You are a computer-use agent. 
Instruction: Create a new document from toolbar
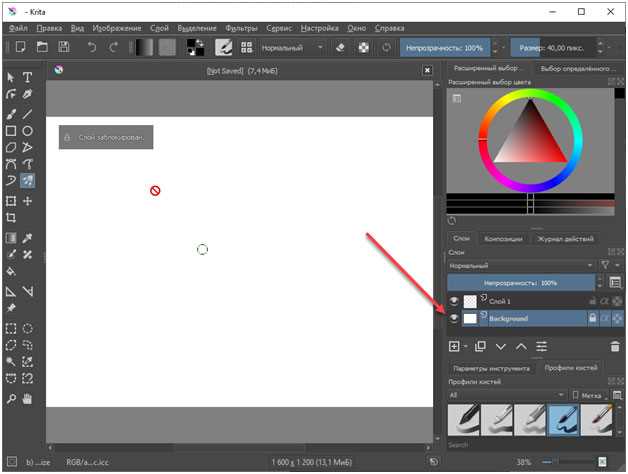tap(20, 48)
